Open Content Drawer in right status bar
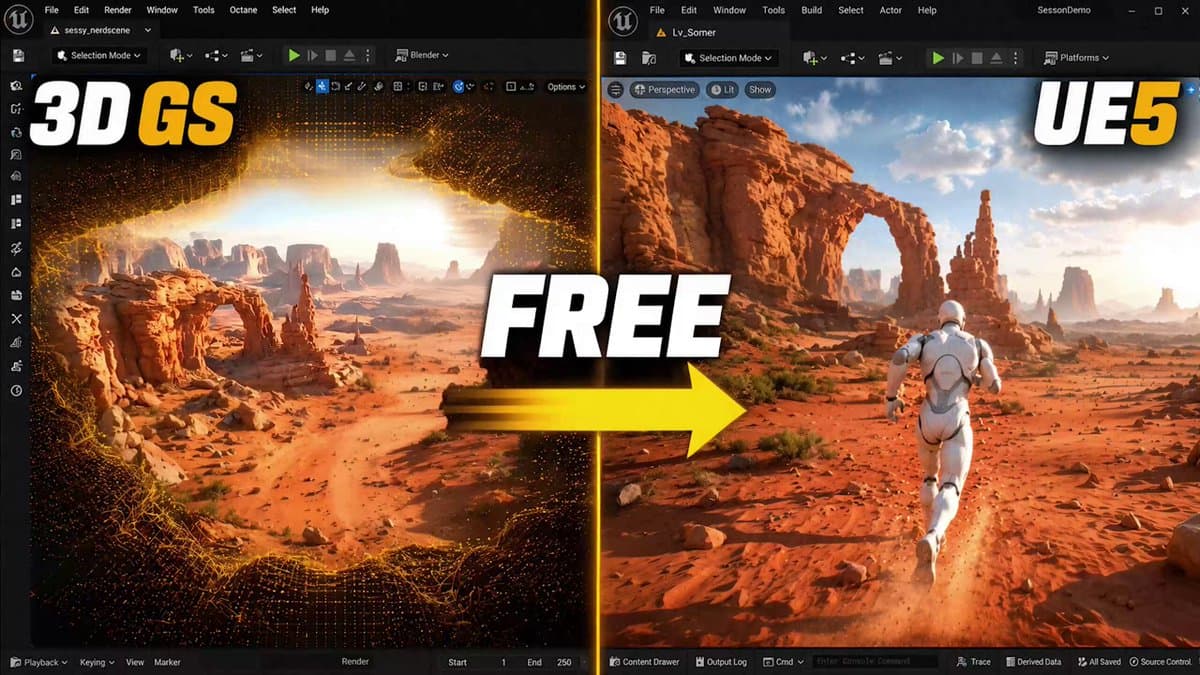This screenshot has width=1200, height=675. pyautogui.click(x=643, y=662)
